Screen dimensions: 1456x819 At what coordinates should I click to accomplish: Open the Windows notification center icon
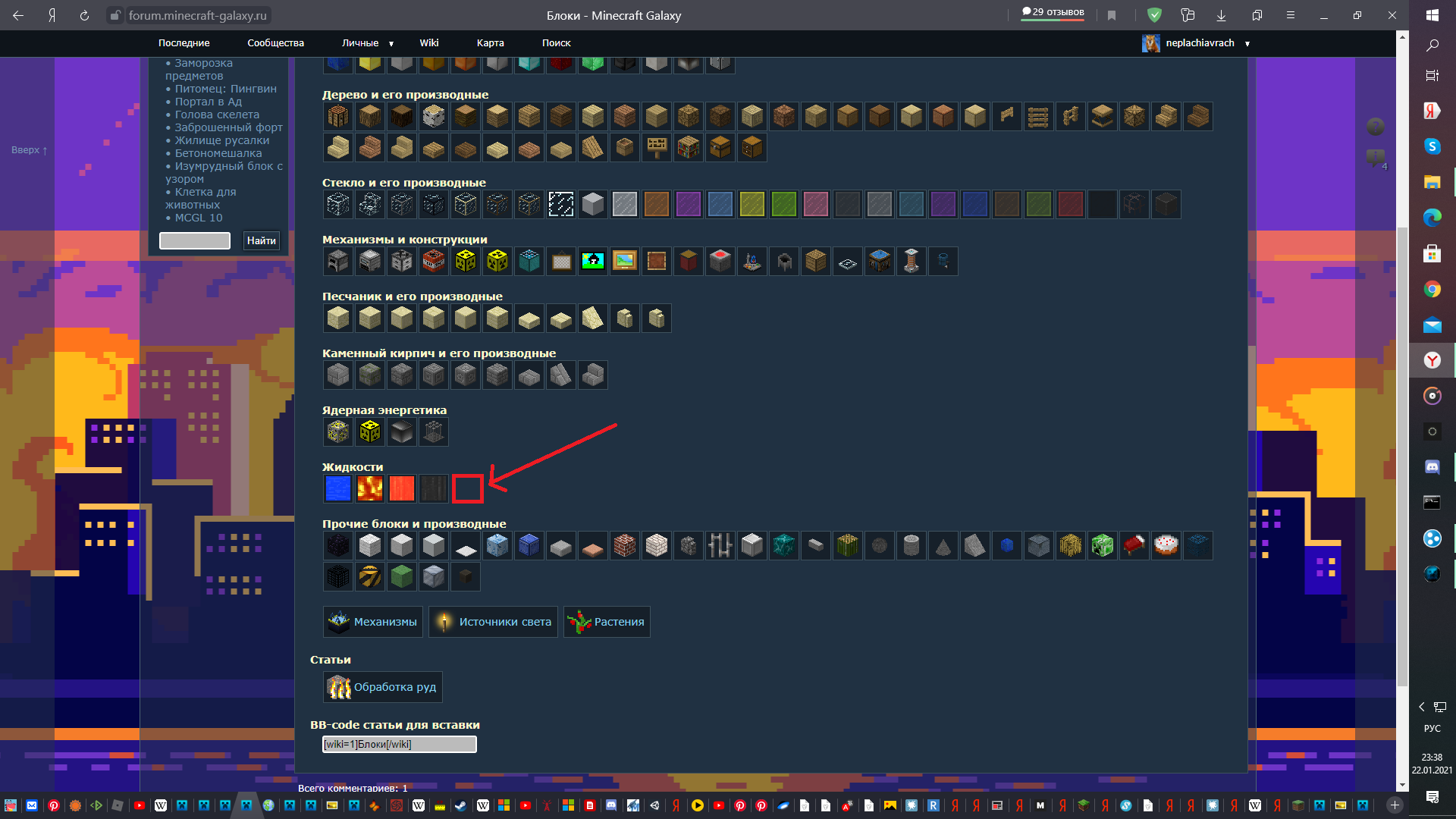pyautogui.click(x=1432, y=796)
